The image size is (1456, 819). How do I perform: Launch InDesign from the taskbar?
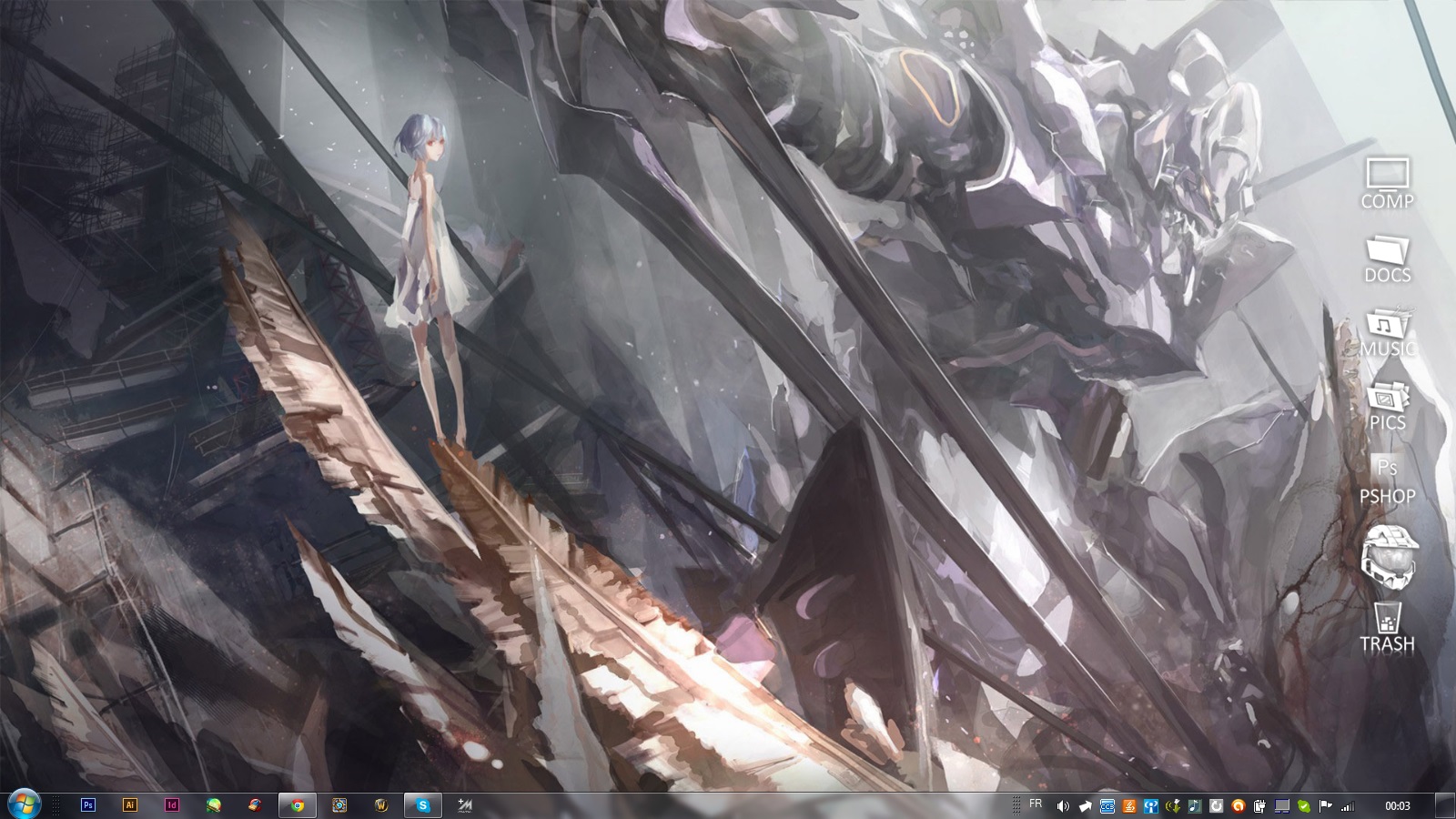[x=172, y=805]
